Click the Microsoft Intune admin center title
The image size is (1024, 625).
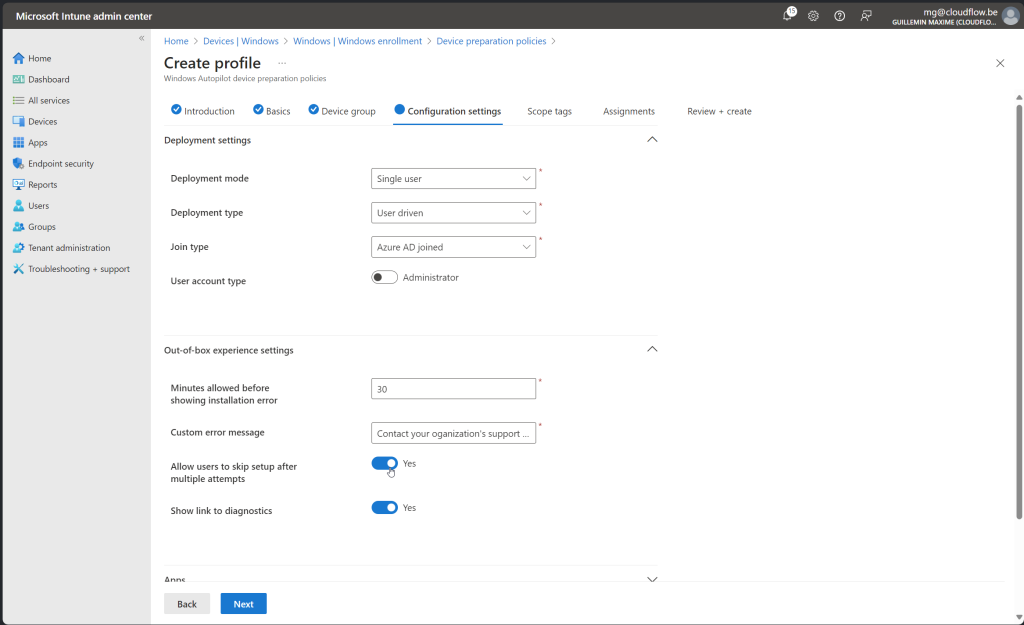[x=84, y=16]
